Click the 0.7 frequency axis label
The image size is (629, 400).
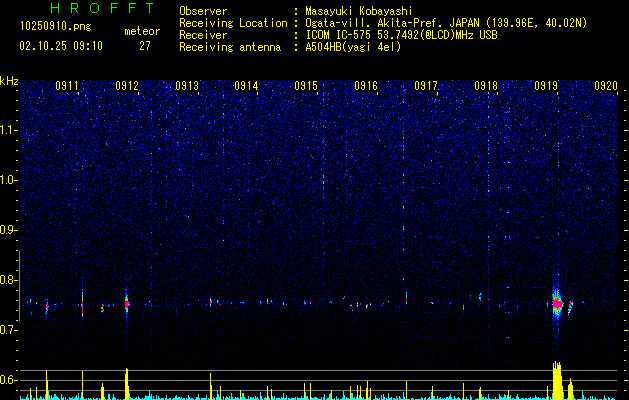pos(8,330)
